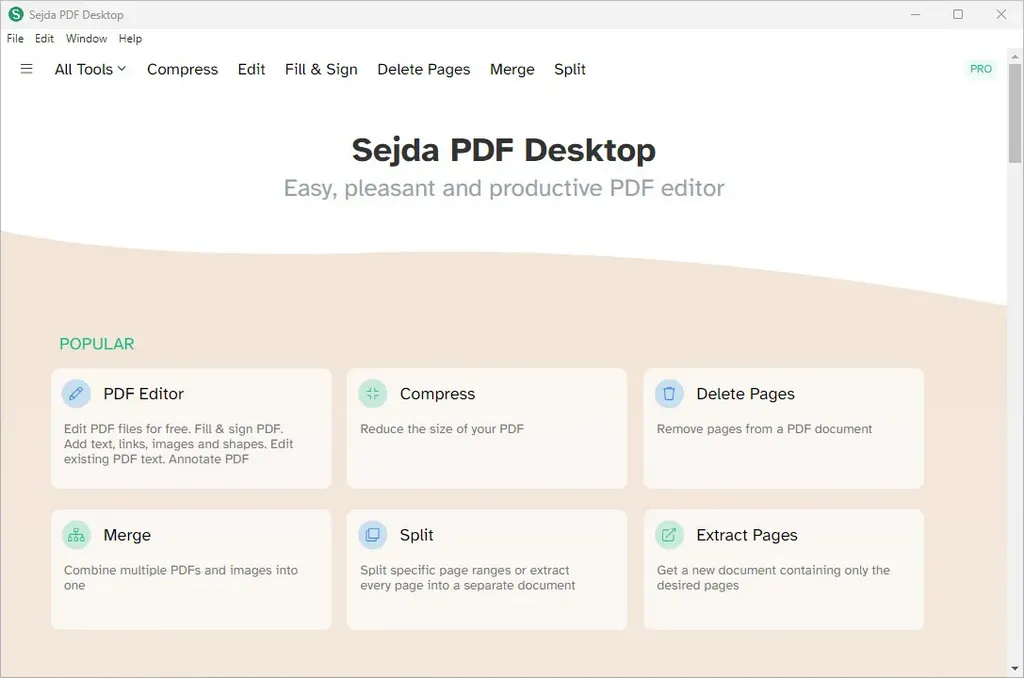Click 'Combine multiple PDFs and images' description
Image resolution: width=1024 pixels, height=678 pixels.
click(181, 577)
